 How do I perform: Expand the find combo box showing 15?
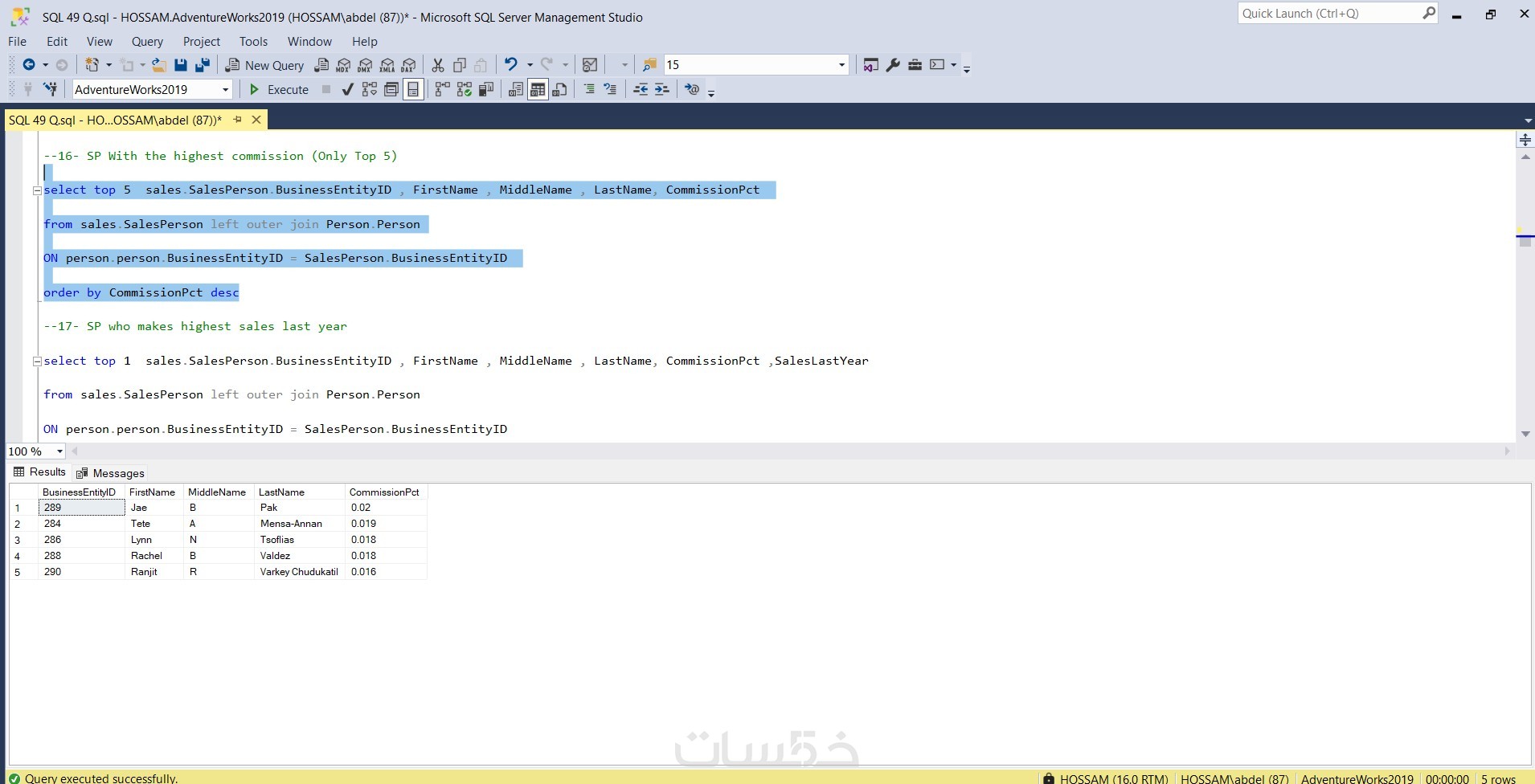point(841,65)
